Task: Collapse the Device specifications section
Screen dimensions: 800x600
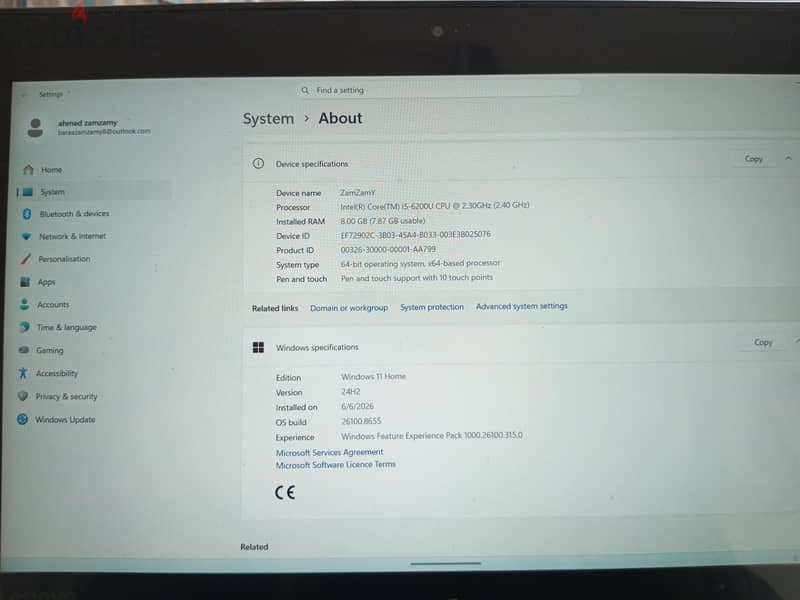Action: pos(788,158)
